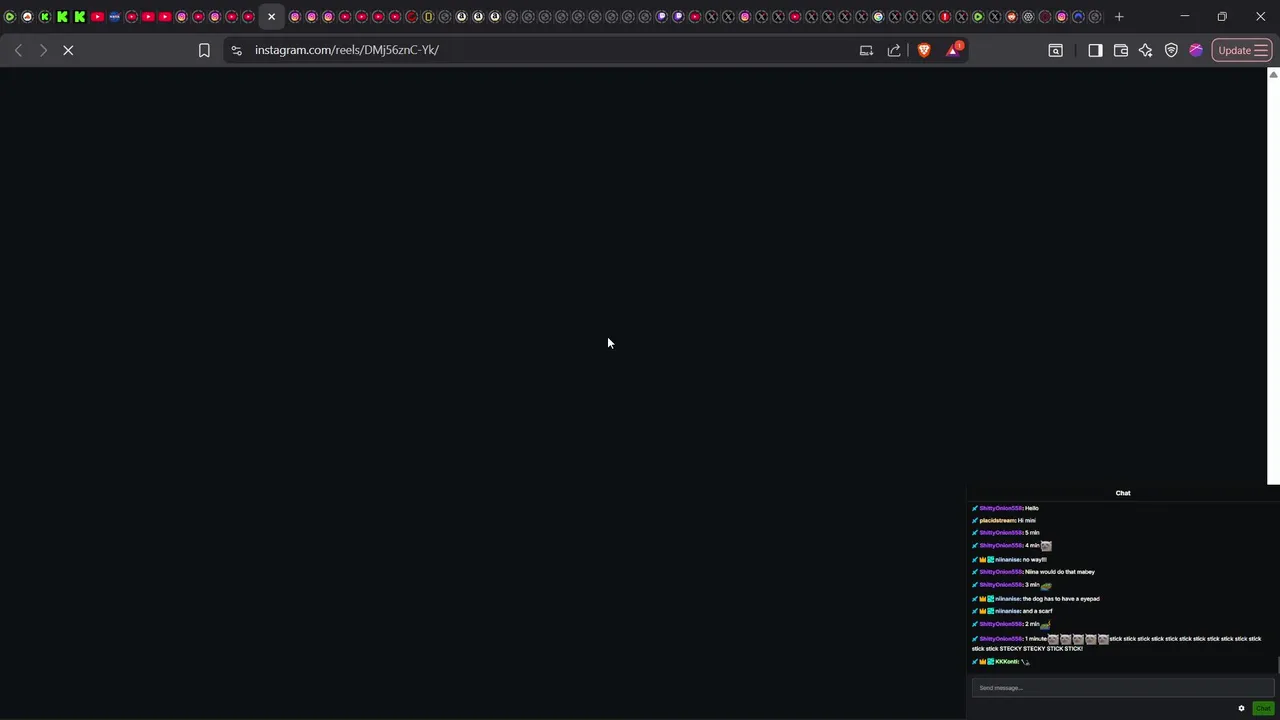Stop loading the Instagram page
The height and width of the screenshot is (720, 1280).
coord(68,50)
